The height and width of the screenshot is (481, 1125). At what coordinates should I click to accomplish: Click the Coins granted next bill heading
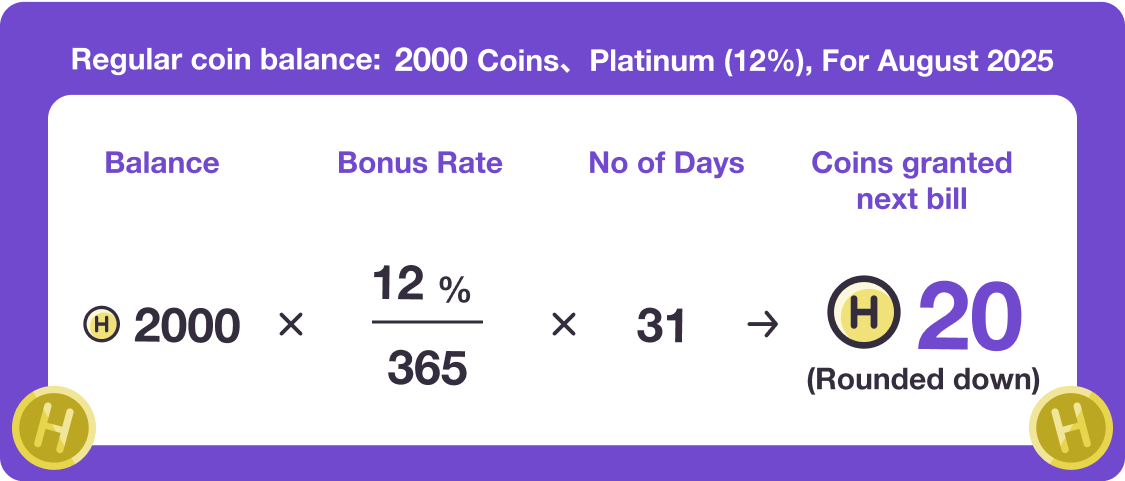(912, 180)
